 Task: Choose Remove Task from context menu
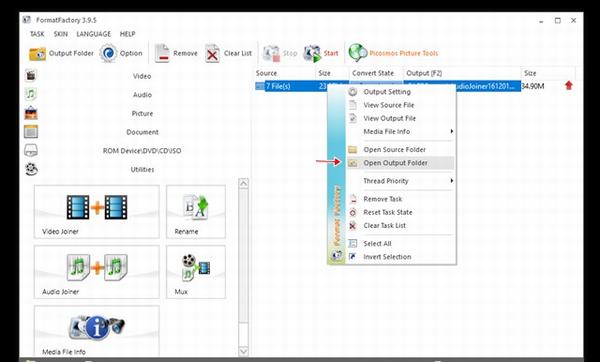pos(401,199)
